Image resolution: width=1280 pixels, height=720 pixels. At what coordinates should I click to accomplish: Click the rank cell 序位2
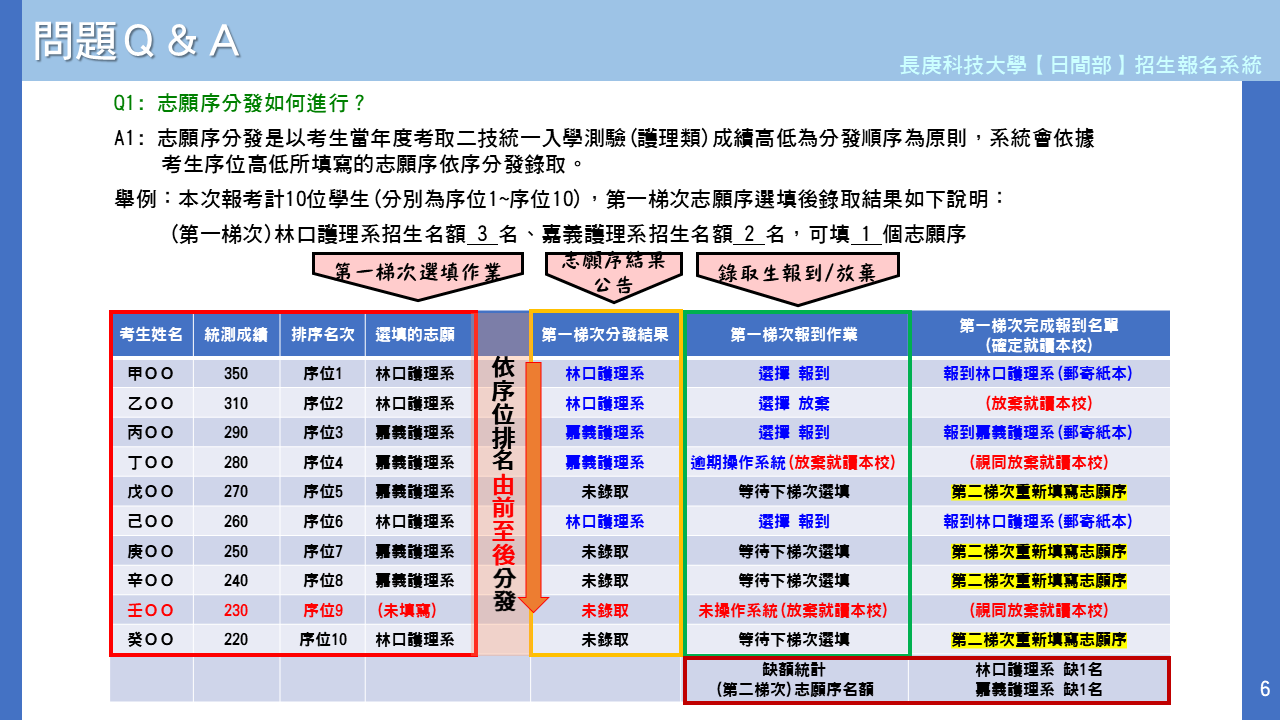point(322,404)
